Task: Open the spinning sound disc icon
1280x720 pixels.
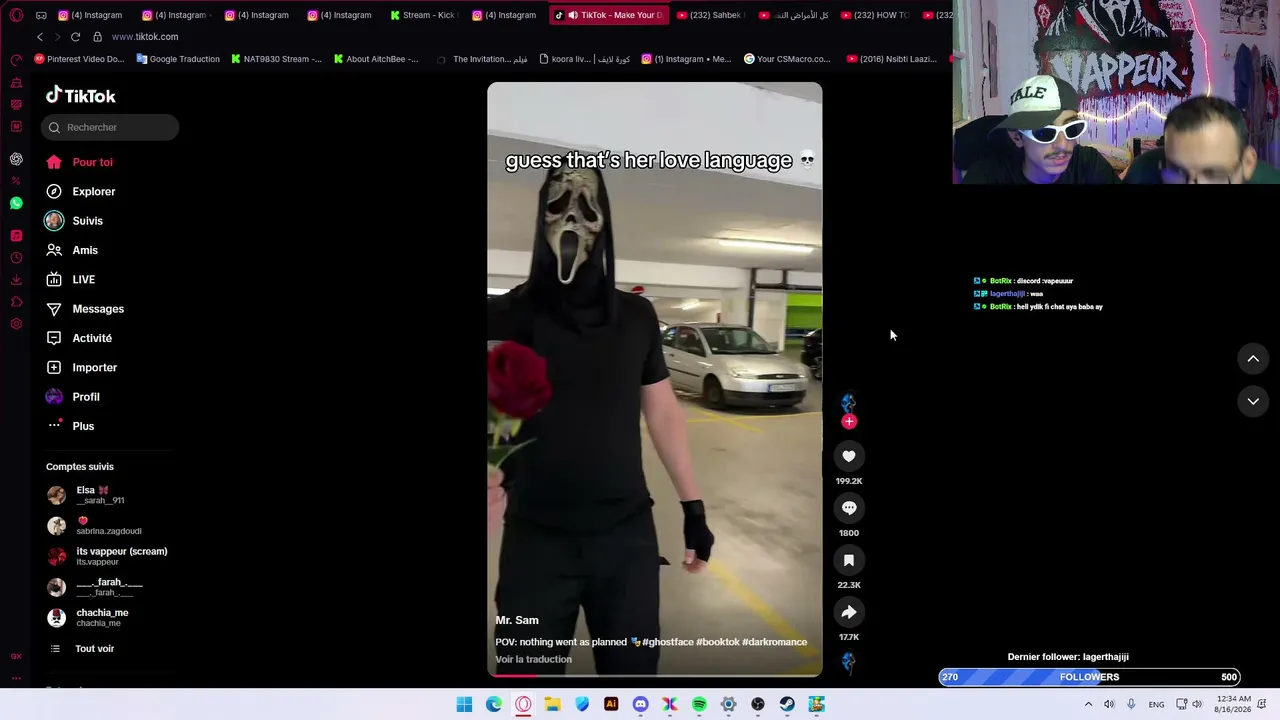Action: (x=849, y=661)
